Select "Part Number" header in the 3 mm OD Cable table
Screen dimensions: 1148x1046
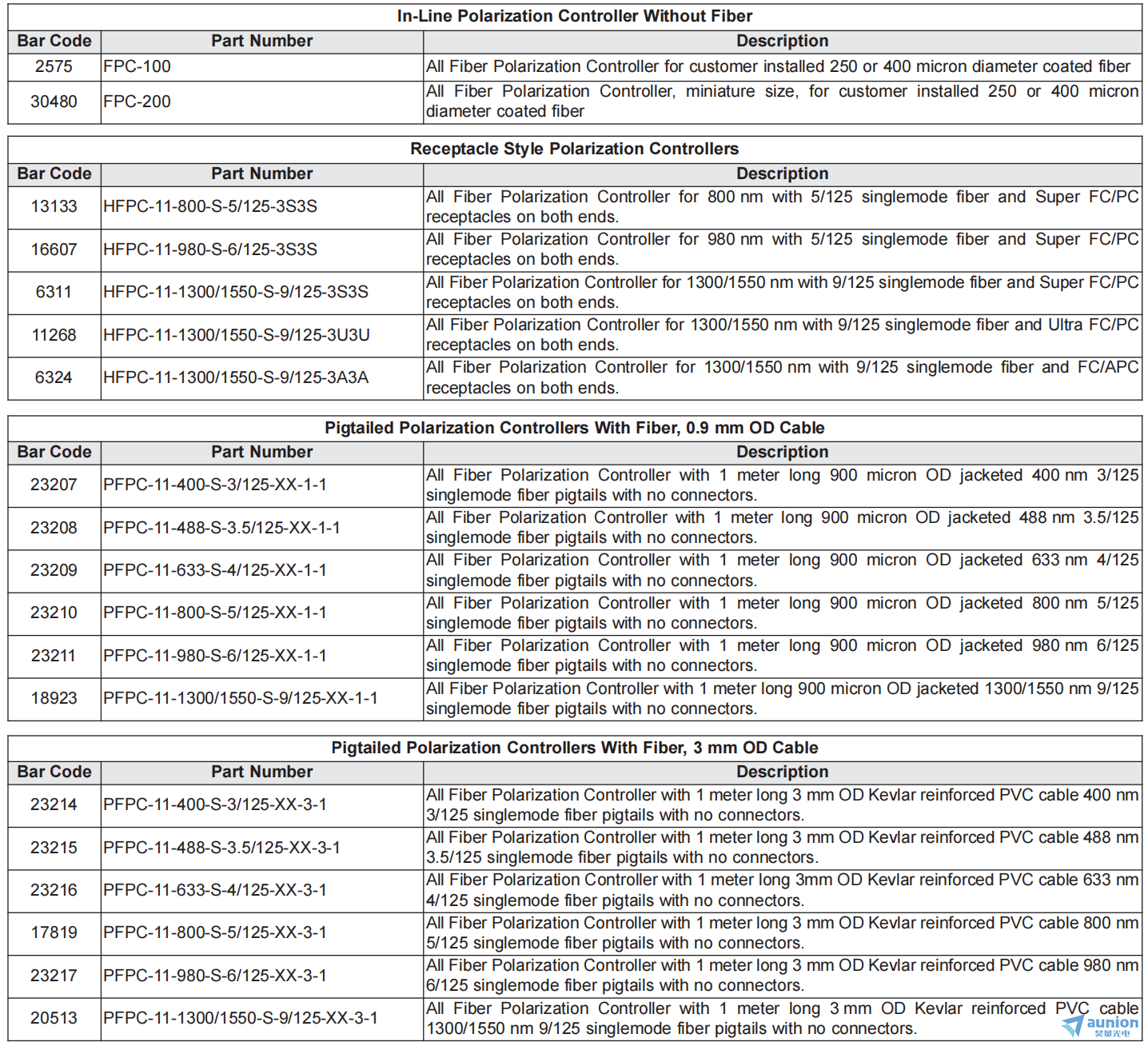pyautogui.click(x=261, y=772)
